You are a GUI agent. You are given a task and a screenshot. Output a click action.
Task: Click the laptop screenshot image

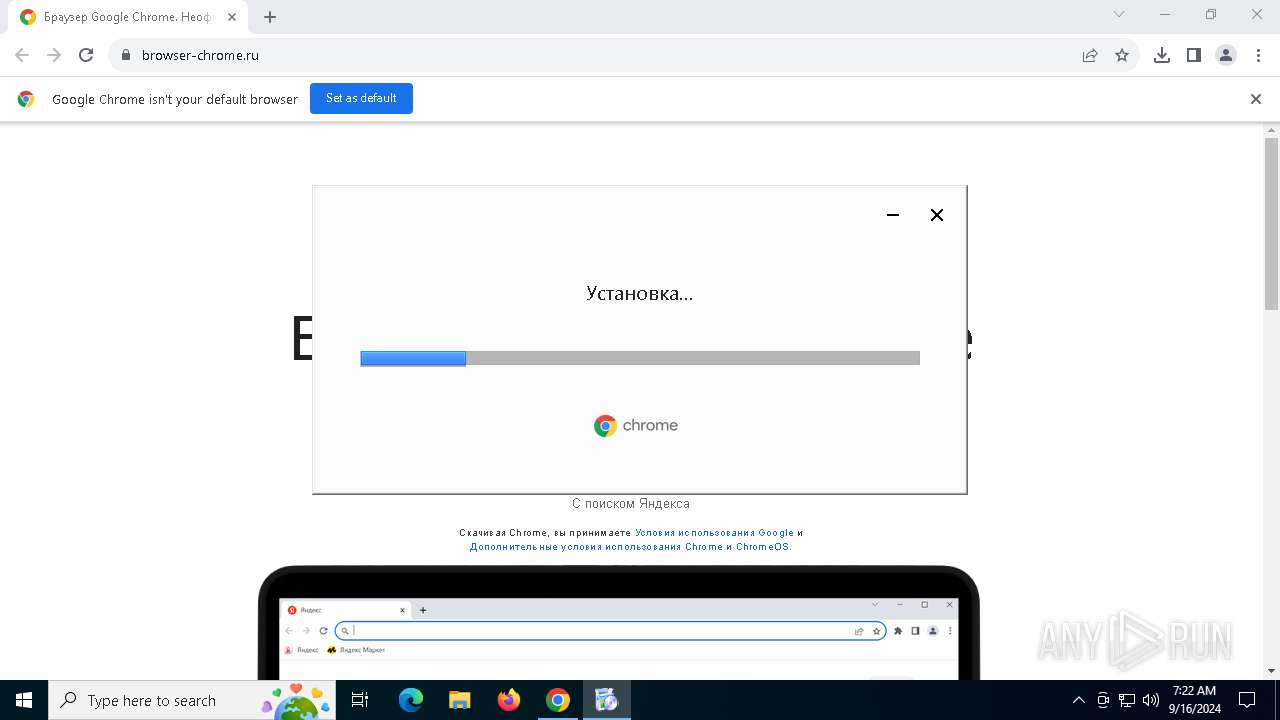pos(618,623)
